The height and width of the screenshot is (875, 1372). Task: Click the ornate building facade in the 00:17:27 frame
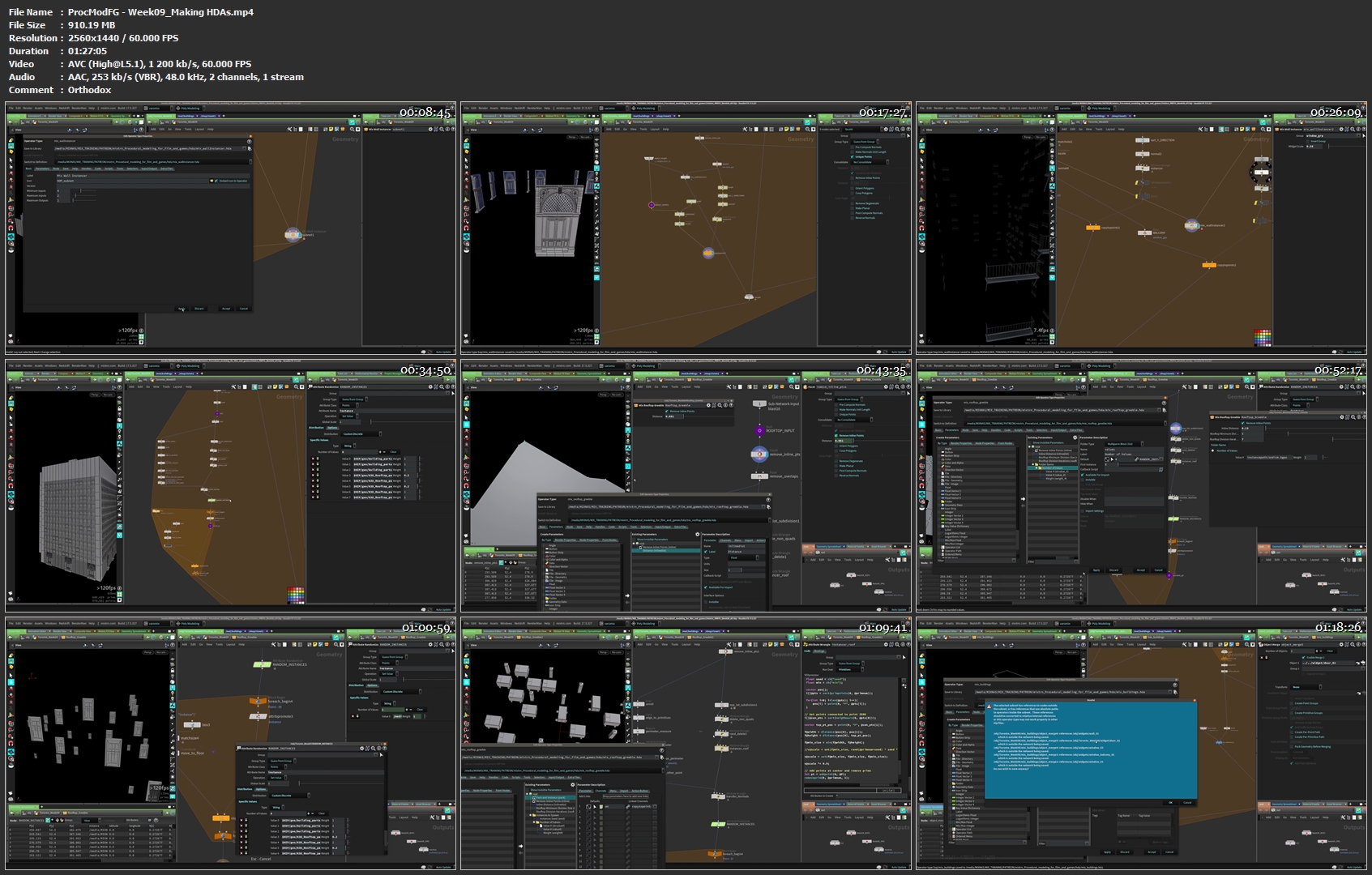tap(560, 220)
